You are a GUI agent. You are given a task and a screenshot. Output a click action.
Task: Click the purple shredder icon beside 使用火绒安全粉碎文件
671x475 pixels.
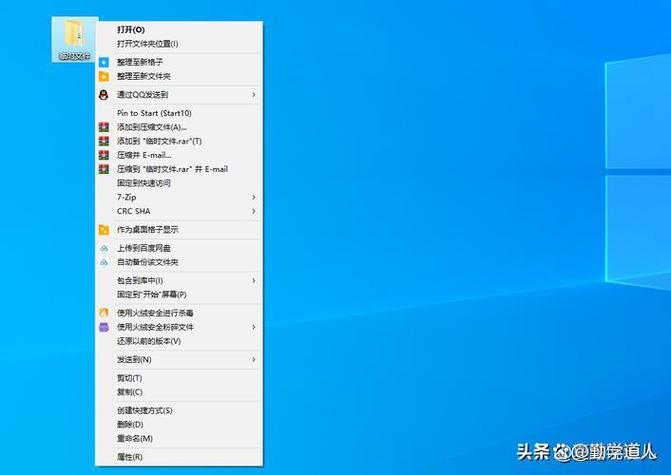click(104, 327)
